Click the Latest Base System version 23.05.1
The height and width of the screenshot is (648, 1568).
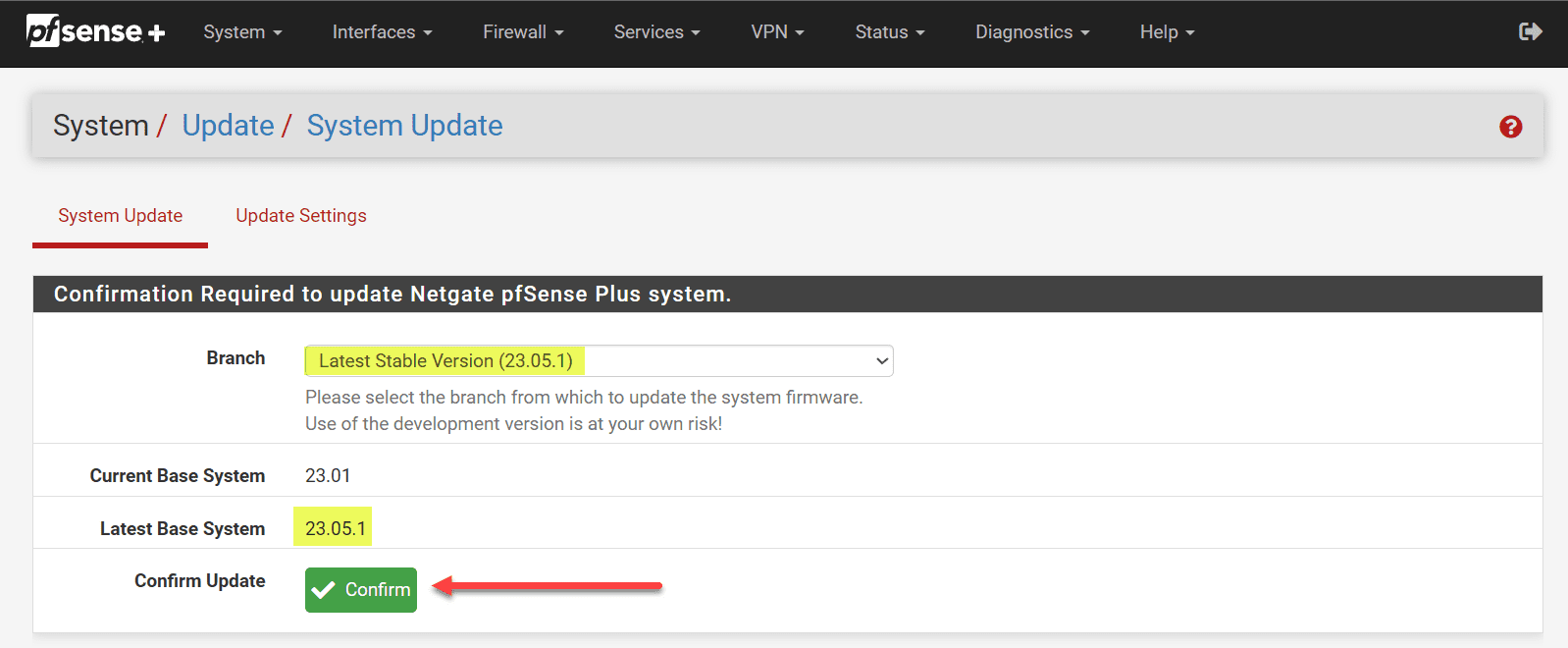click(x=335, y=528)
